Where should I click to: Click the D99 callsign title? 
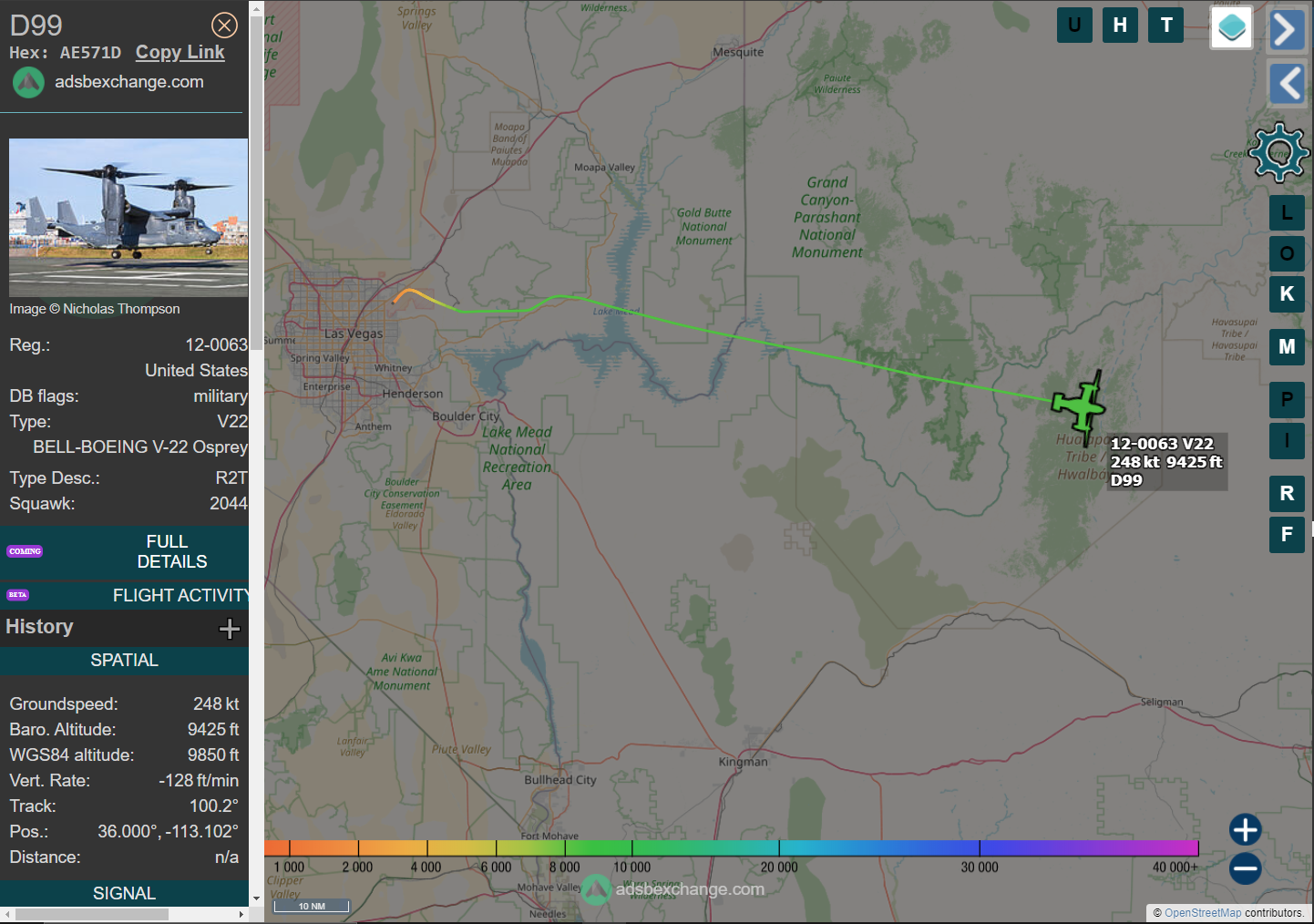(36, 26)
